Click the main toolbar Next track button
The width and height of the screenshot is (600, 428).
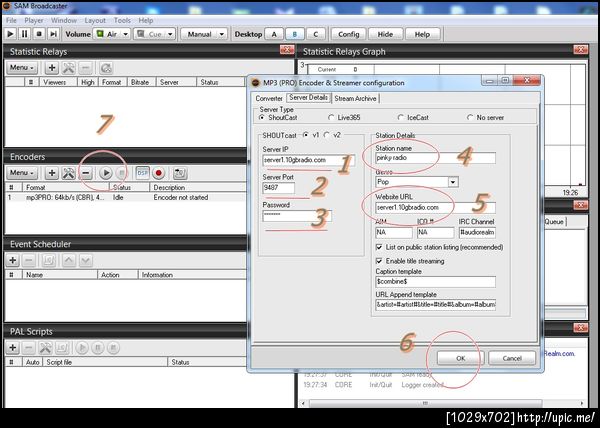[54, 34]
